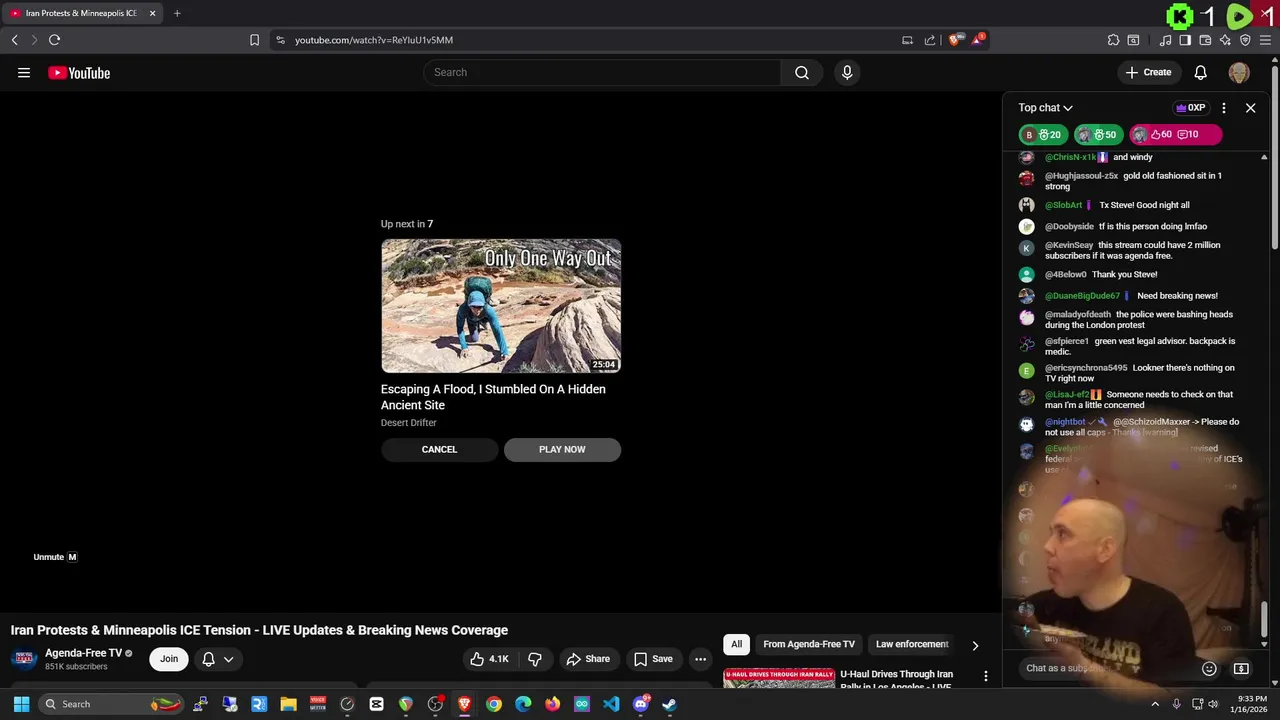Expand the Top chat dropdown
This screenshot has height=720, width=1280.
(1045, 108)
